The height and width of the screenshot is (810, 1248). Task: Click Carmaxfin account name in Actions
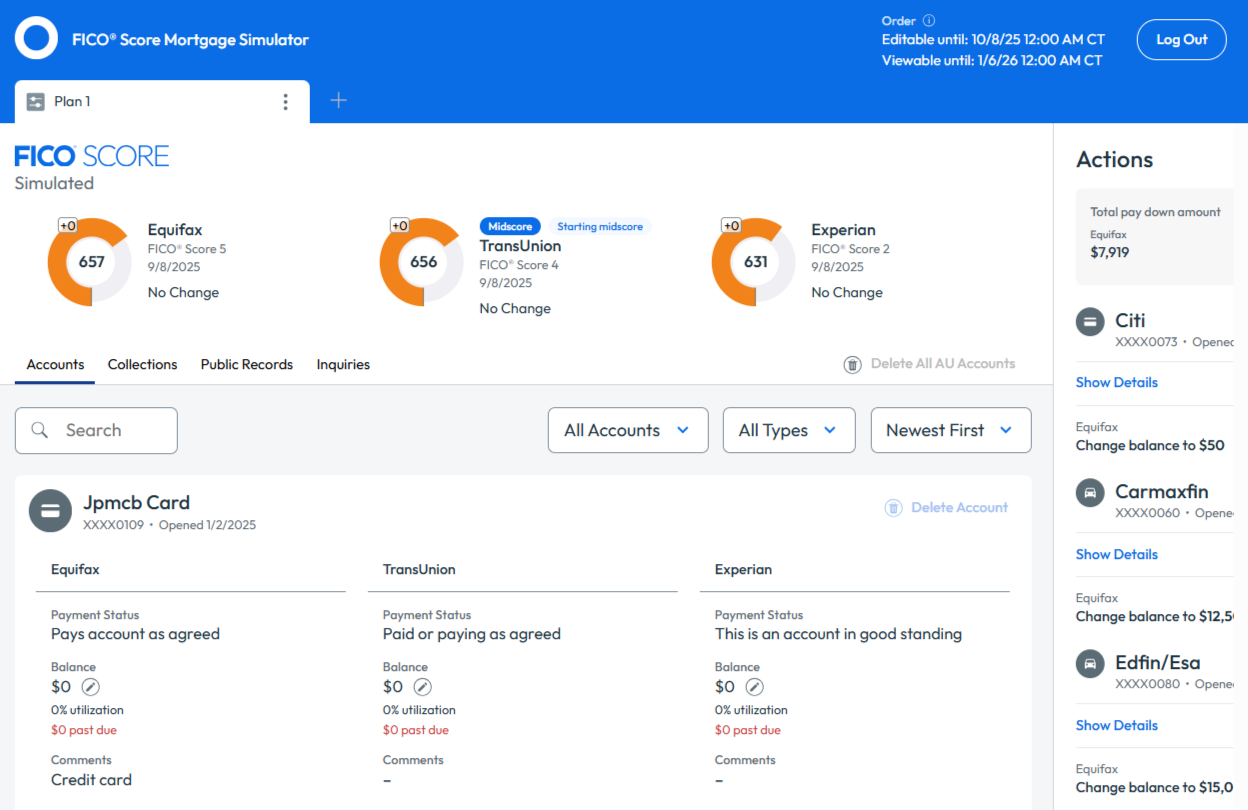tap(1161, 492)
